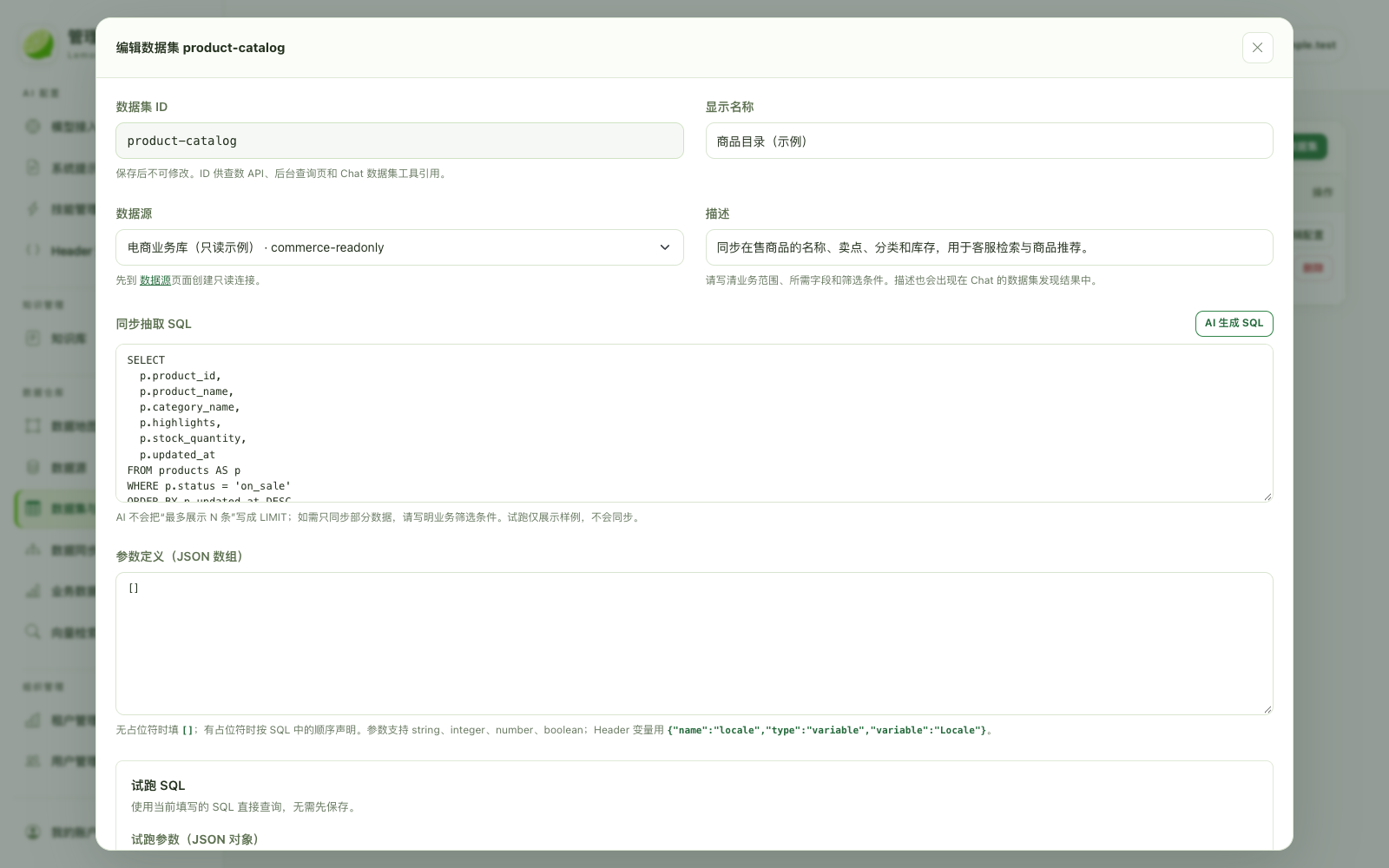Click the WHERE p.status = 'on_sale' line
The height and width of the screenshot is (868, 1389).
click(209, 486)
